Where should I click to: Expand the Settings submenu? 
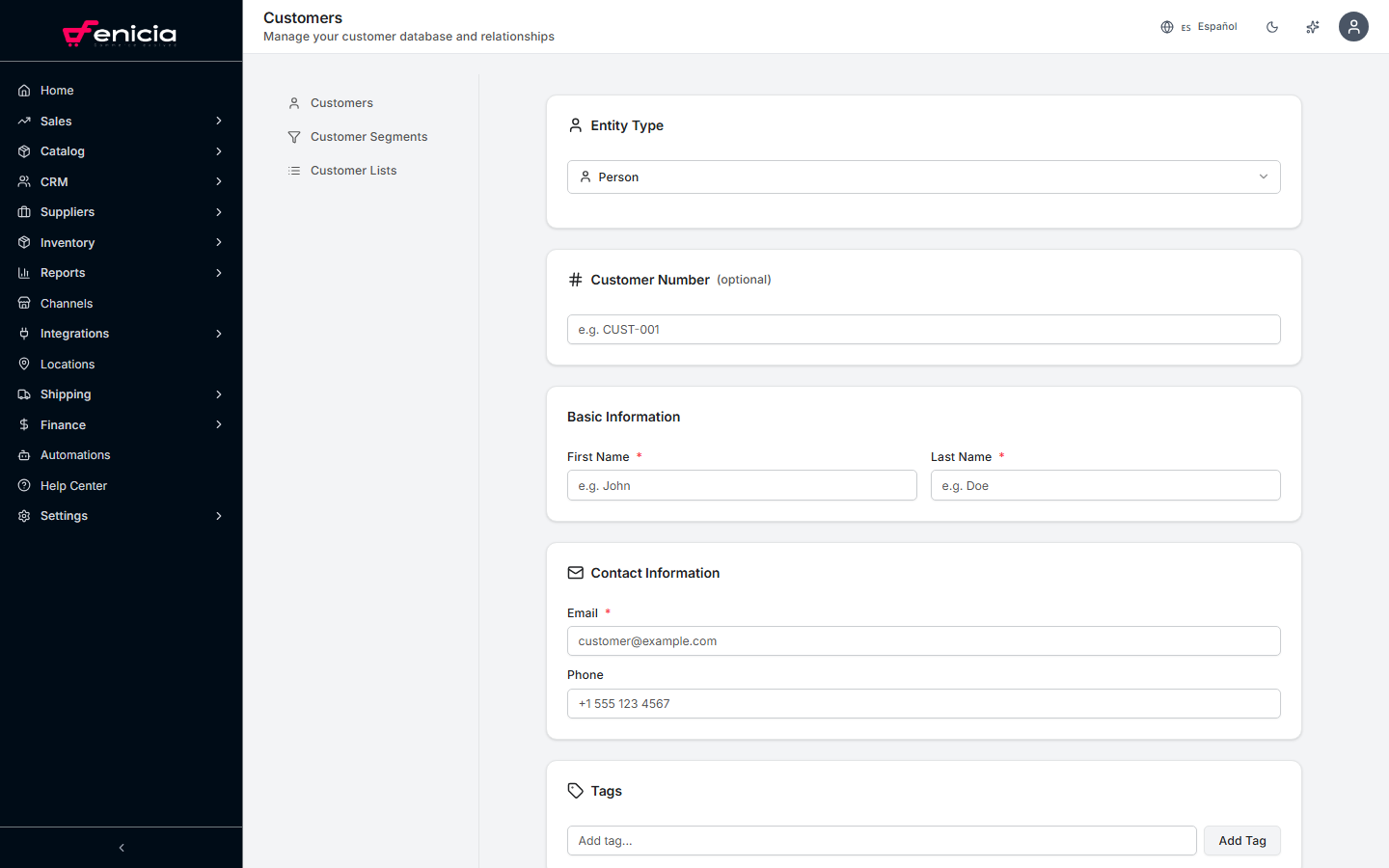[218, 515]
